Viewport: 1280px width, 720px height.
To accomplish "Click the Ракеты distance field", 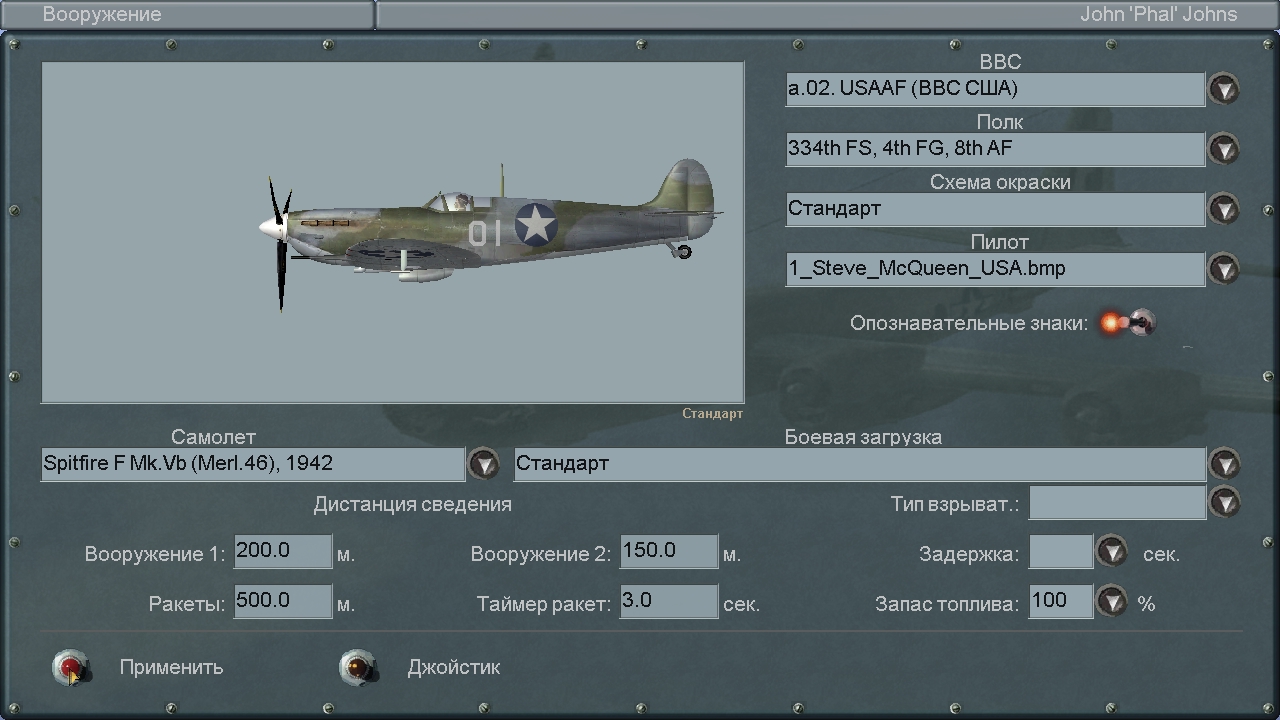I will [x=283, y=601].
